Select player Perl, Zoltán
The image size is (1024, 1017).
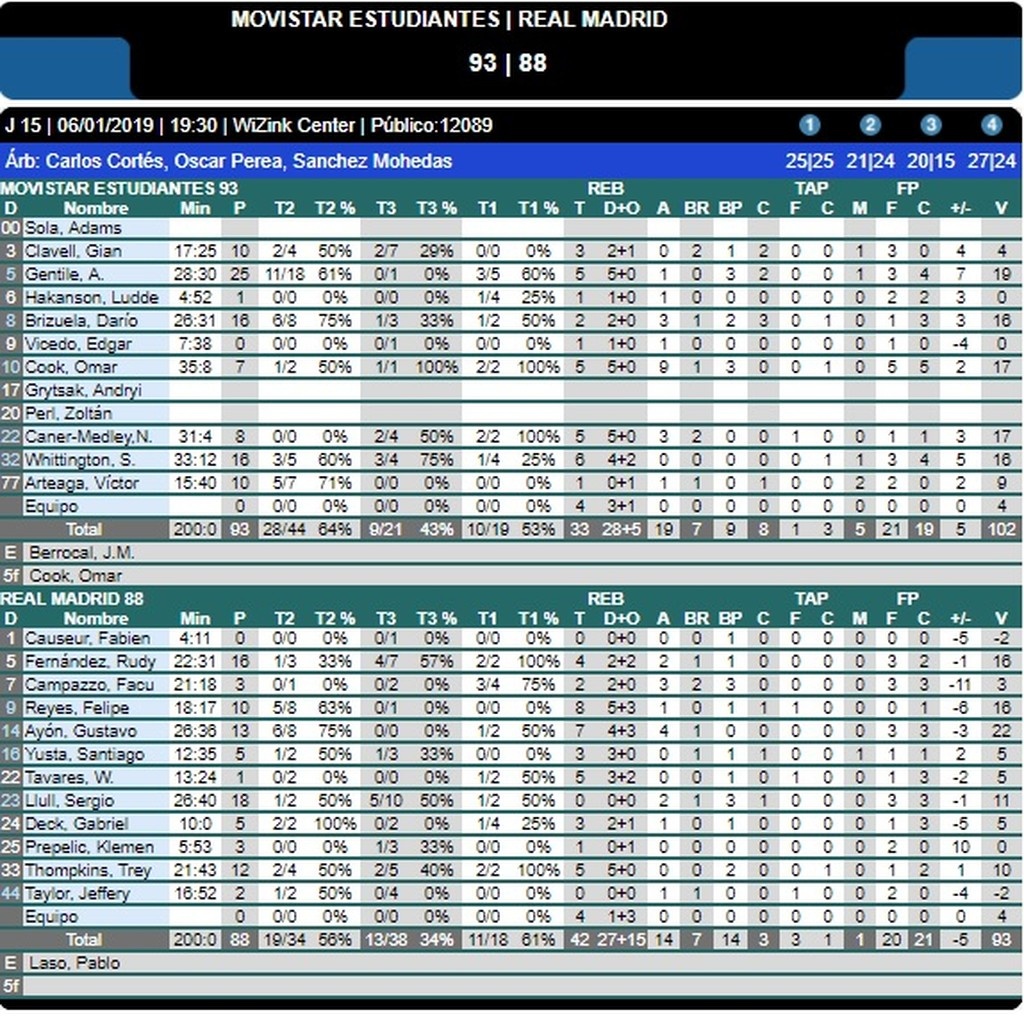click(68, 413)
